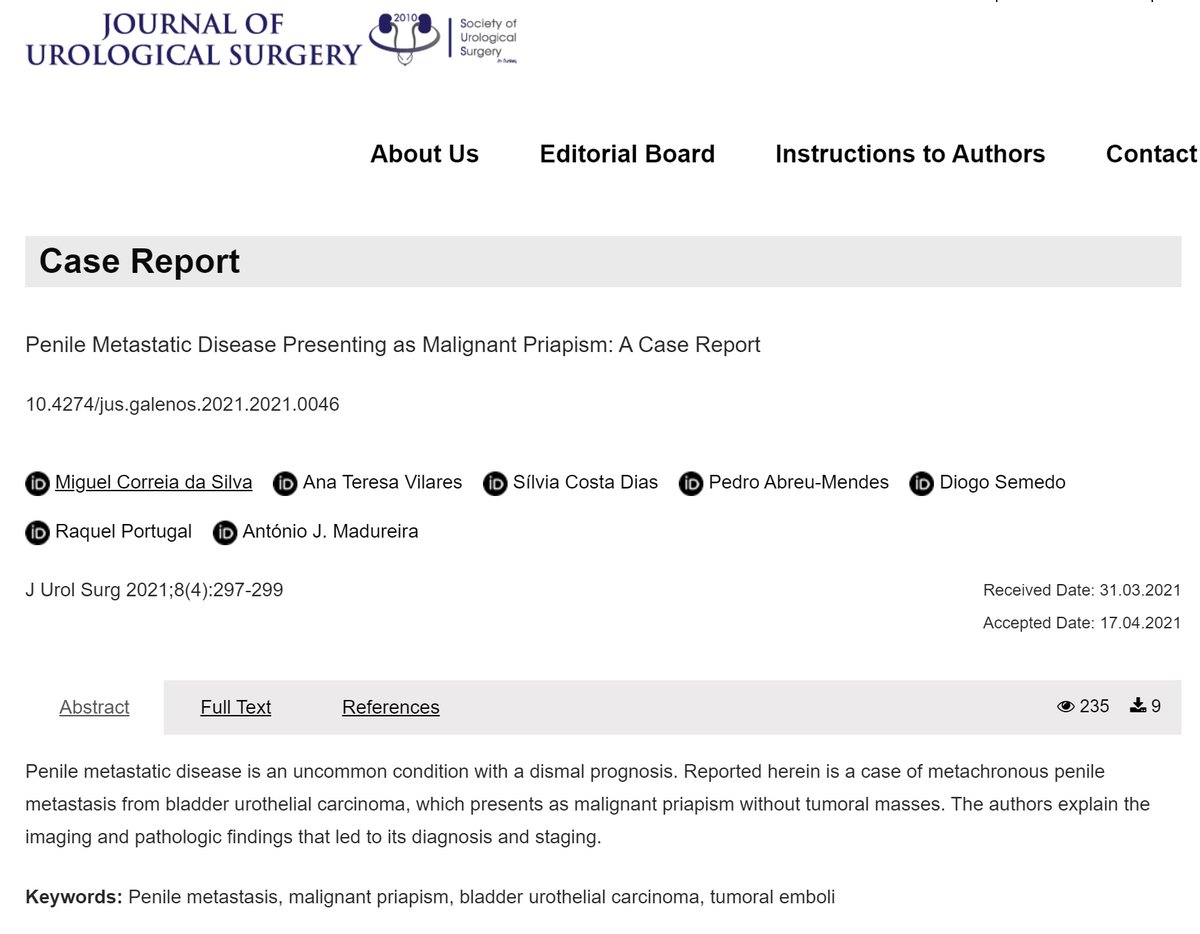Click the keywords list starting with Penile metastasis
This screenshot has height=934, width=1200.
[482, 897]
